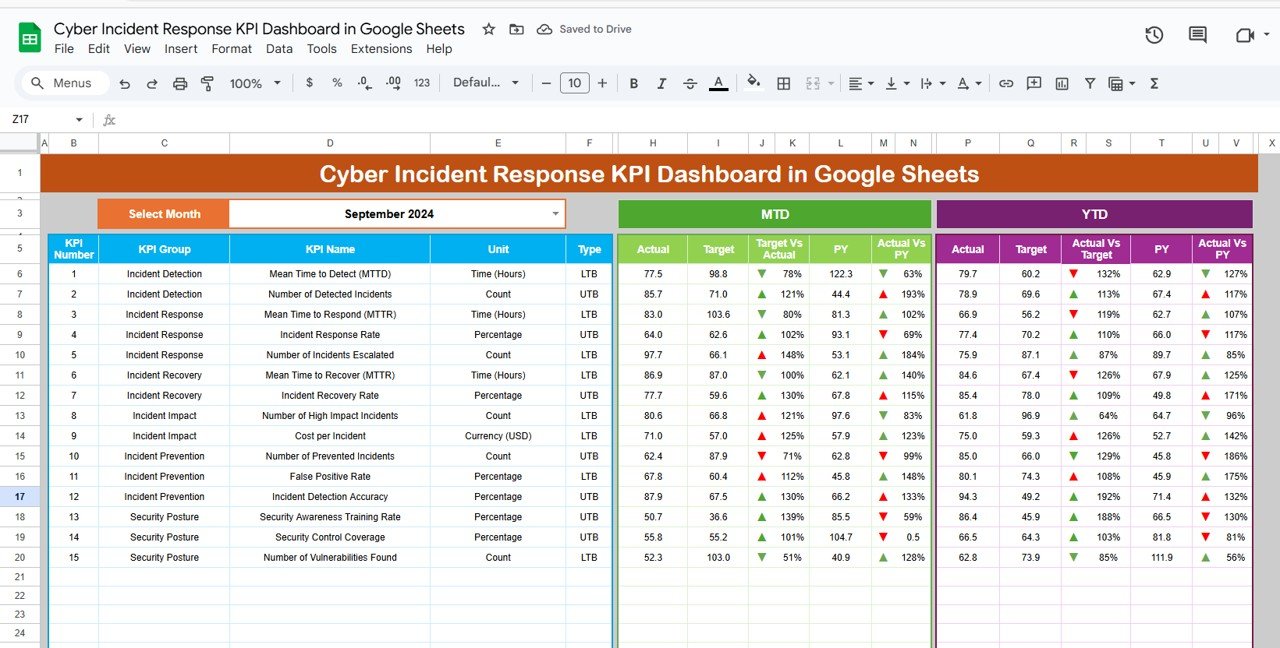Print the spreadsheet using the printer icon
Screen dimensions: 1280x648
tap(180, 84)
